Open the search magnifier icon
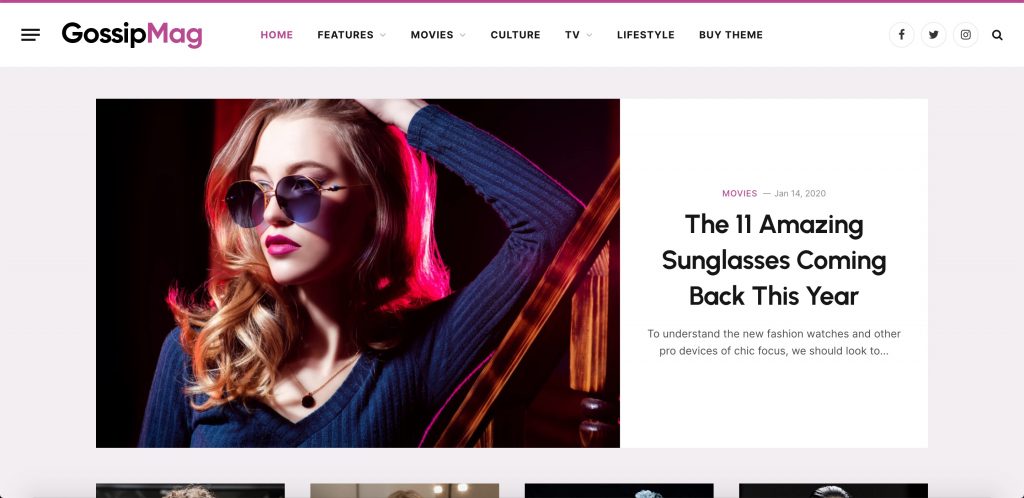The image size is (1024, 498). [x=997, y=35]
